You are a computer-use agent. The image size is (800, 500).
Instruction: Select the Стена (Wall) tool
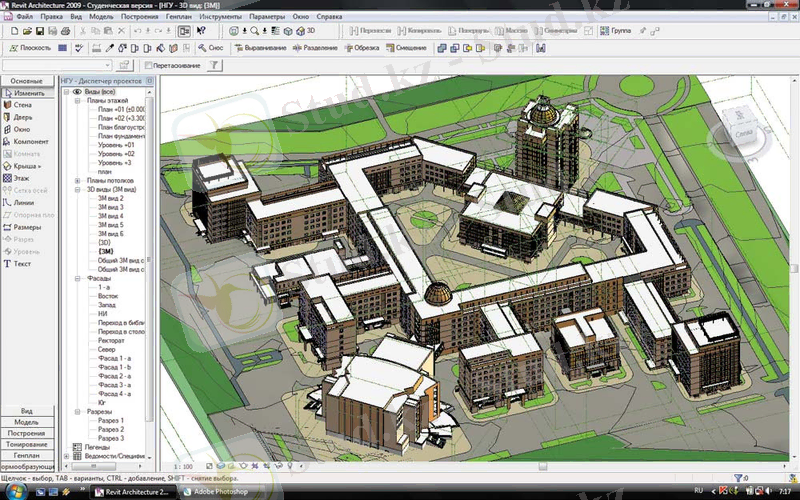coord(22,103)
